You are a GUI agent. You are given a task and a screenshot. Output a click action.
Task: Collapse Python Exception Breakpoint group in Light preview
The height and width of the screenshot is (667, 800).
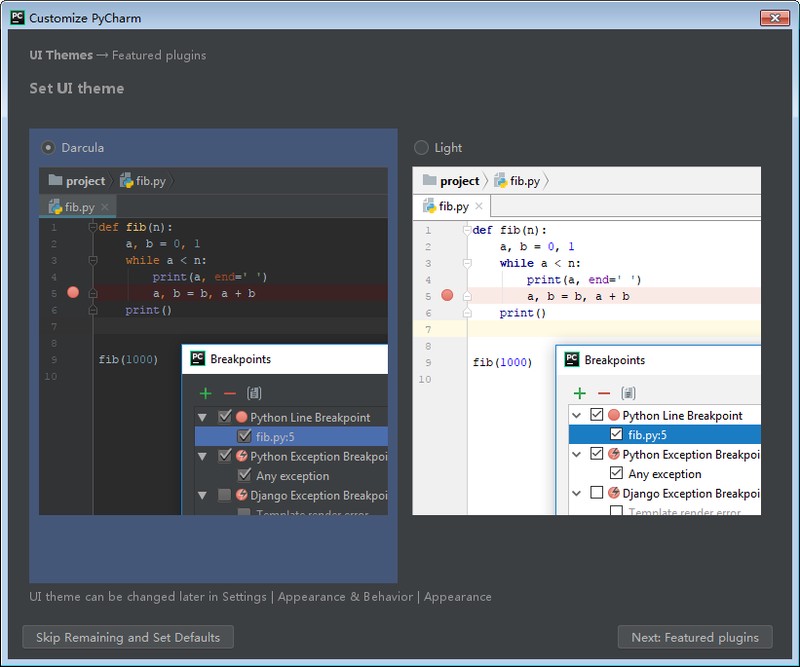click(x=577, y=454)
